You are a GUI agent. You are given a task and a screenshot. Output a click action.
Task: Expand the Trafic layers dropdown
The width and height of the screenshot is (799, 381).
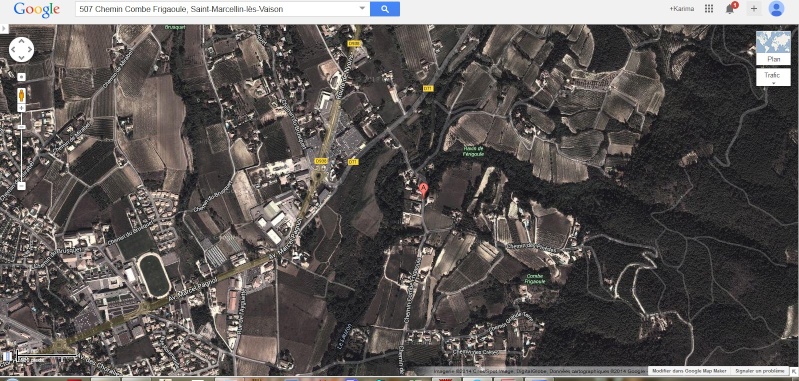coord(773,77)
